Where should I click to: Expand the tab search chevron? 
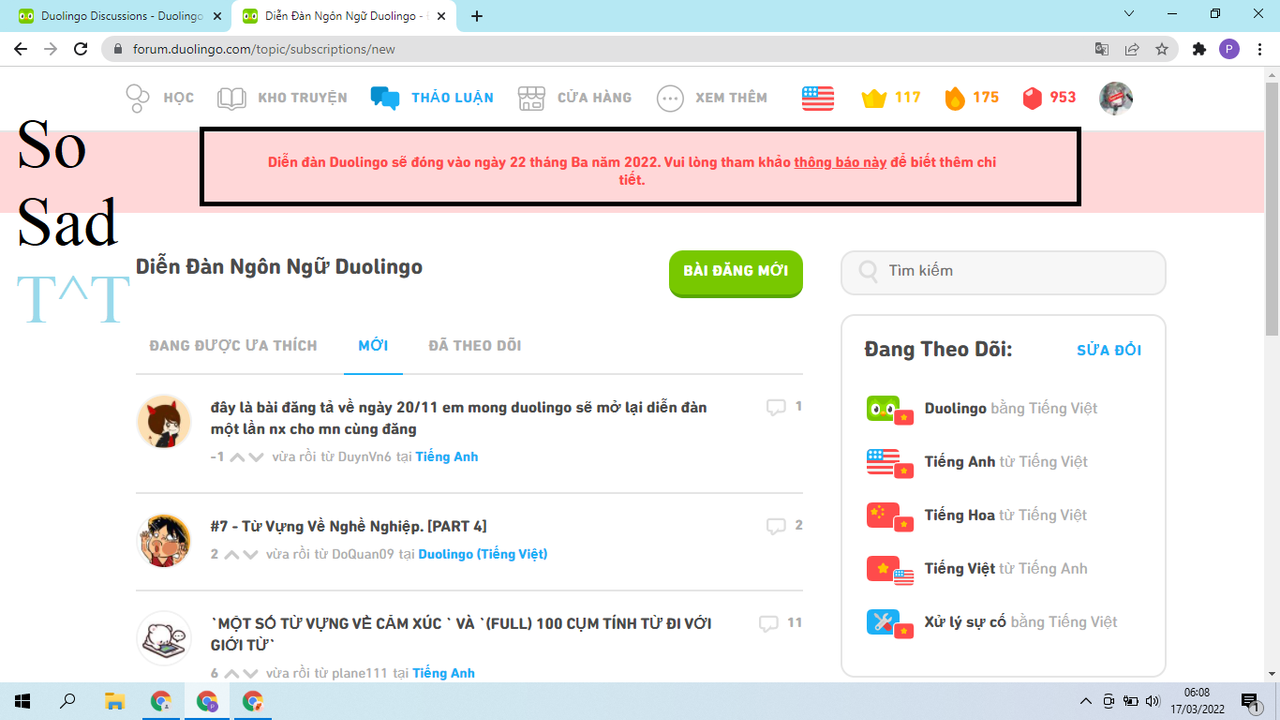(x=1129, y=14)
